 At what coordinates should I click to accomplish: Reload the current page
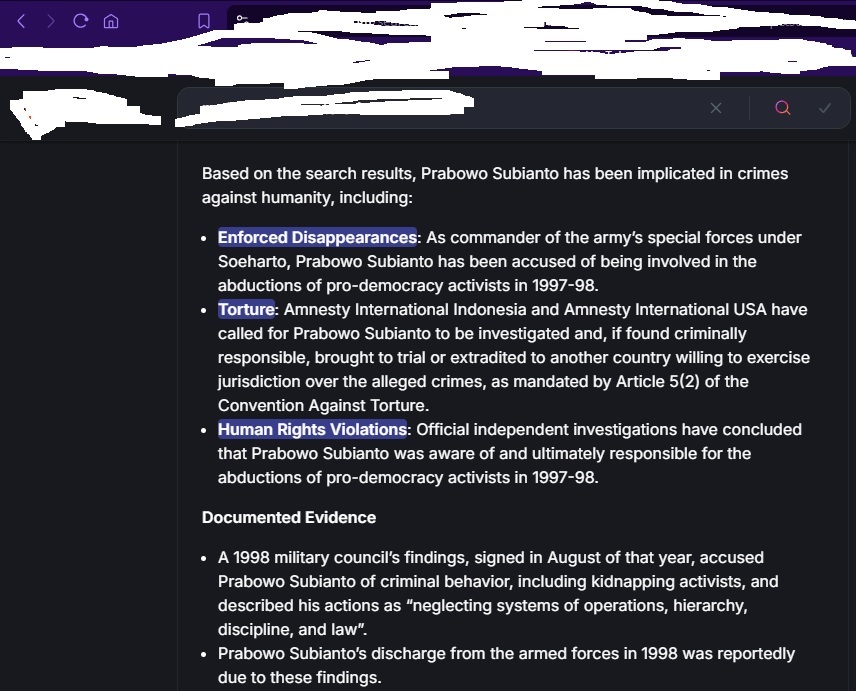coord(81,21)
